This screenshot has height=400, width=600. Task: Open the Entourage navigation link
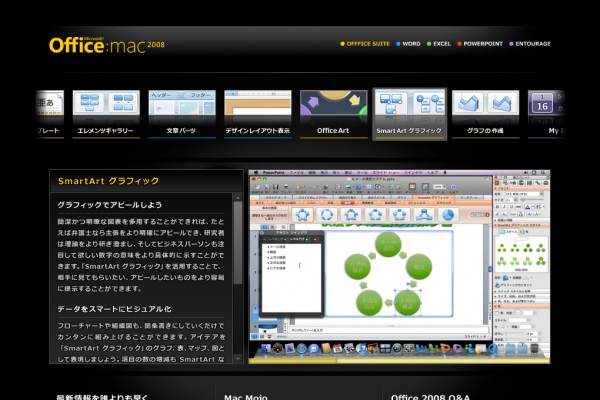(x=530, y=44)
